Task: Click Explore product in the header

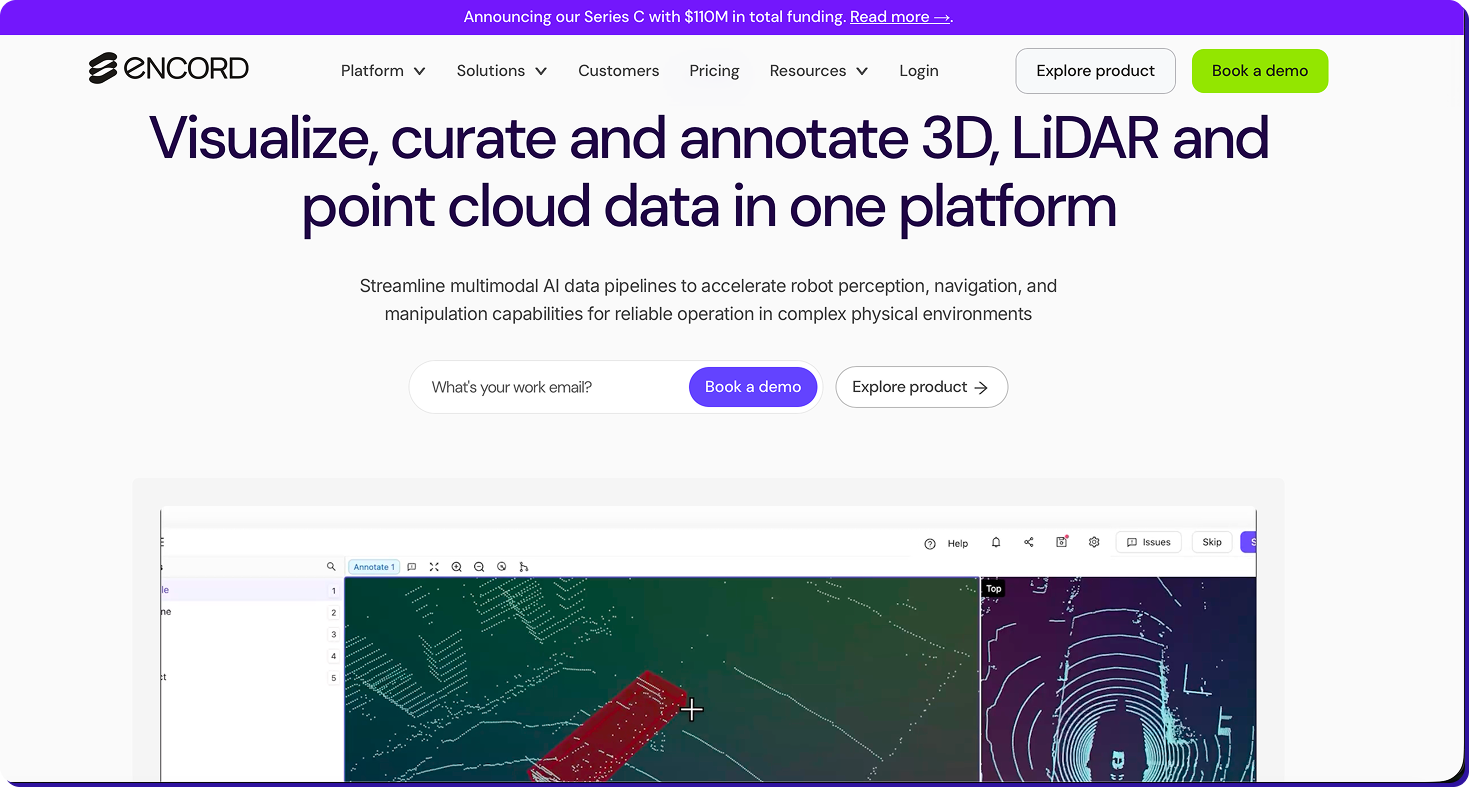Action: 1095,71
